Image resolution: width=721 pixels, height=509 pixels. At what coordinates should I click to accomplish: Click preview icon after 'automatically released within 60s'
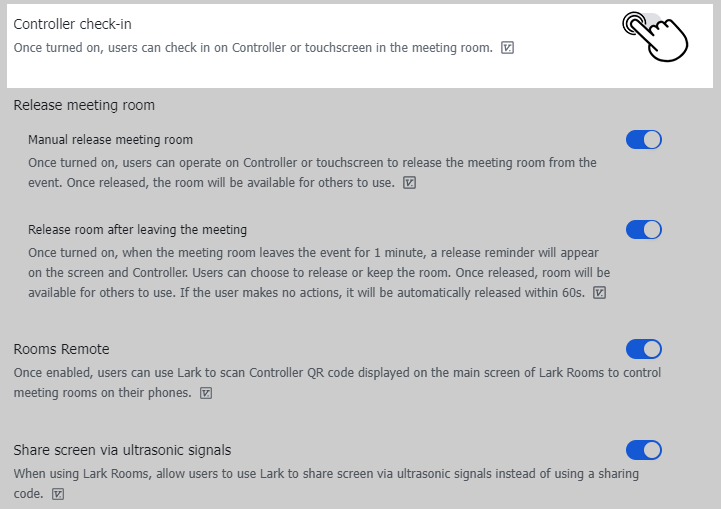[x=599, y=293]
